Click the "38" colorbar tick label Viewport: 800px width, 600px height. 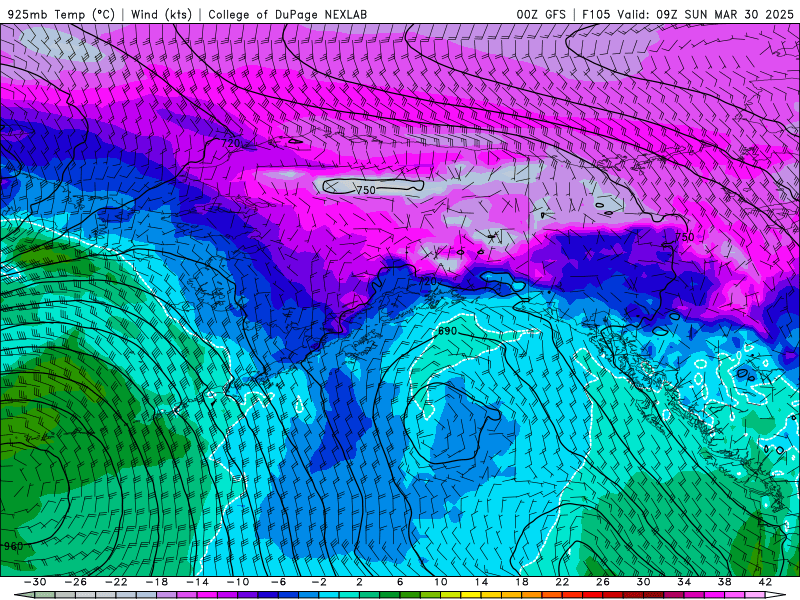[724, 582]
